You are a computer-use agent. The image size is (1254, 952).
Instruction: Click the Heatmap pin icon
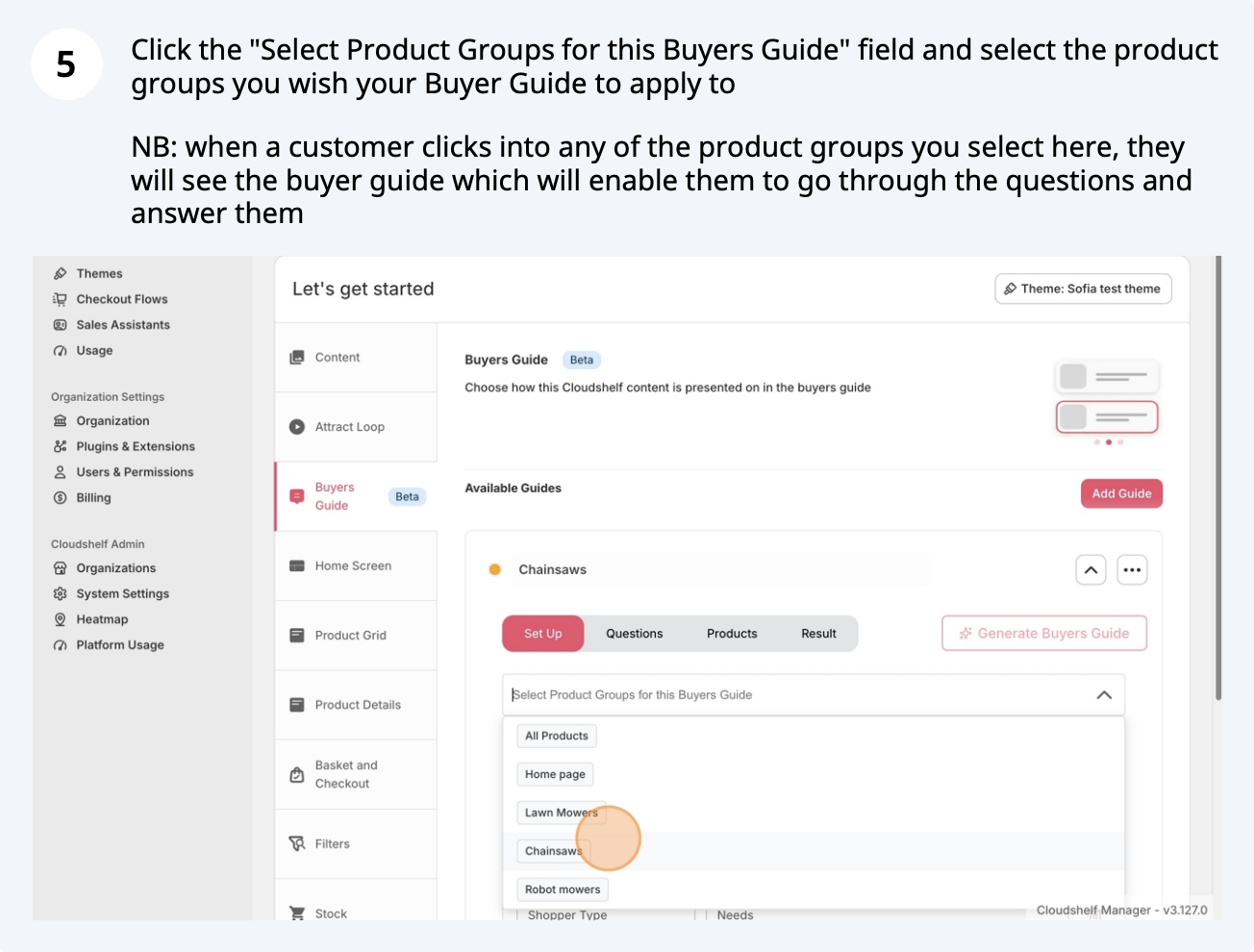[x=61, y=619]
